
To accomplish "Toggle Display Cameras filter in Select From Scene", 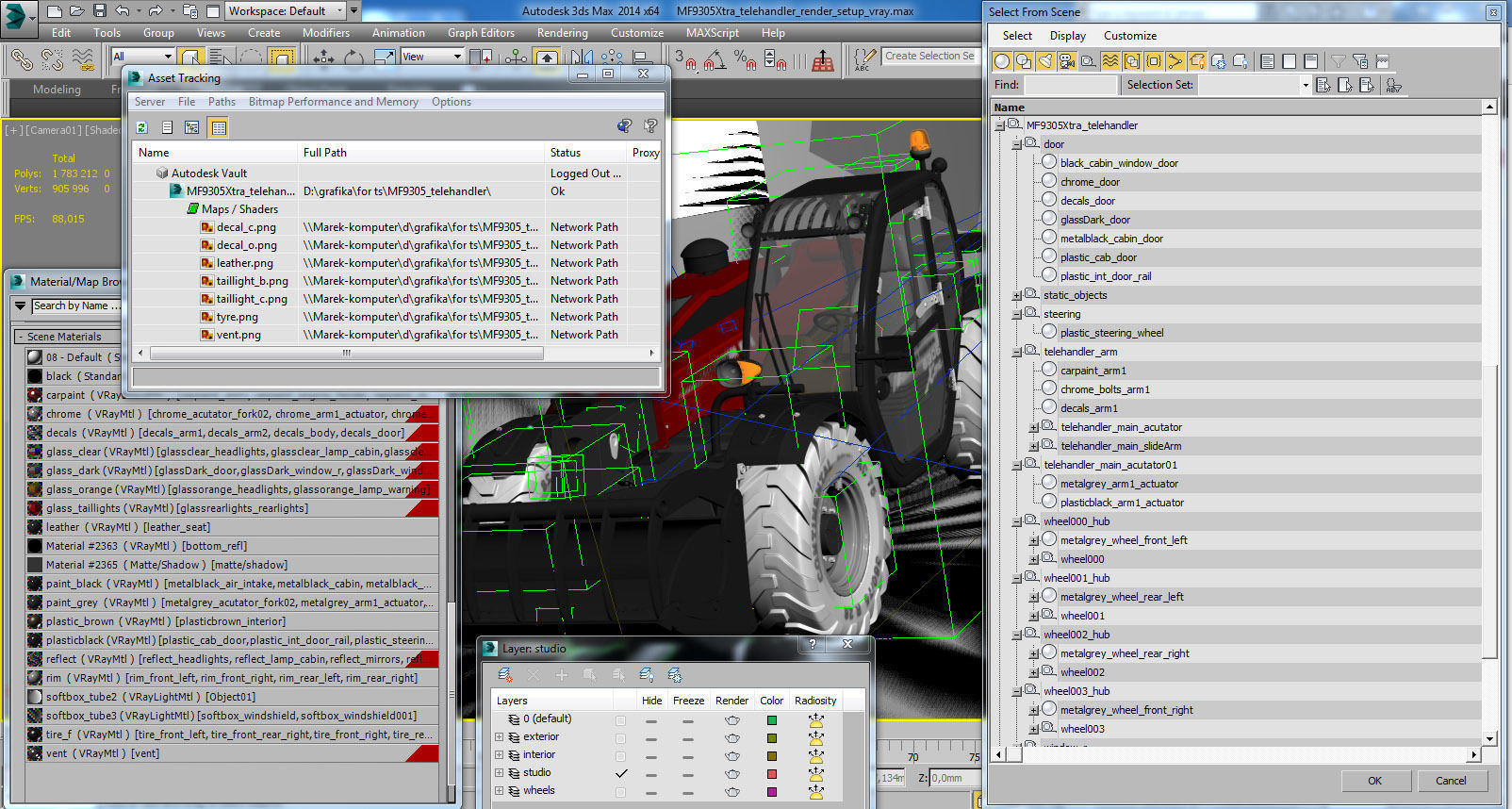I will coord(1067,61).
